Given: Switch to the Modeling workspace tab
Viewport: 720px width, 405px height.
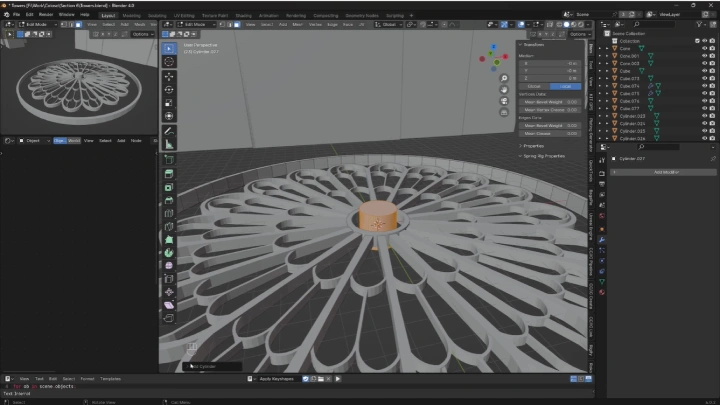Looking at the screenshot, I should (x=131, y=16).
